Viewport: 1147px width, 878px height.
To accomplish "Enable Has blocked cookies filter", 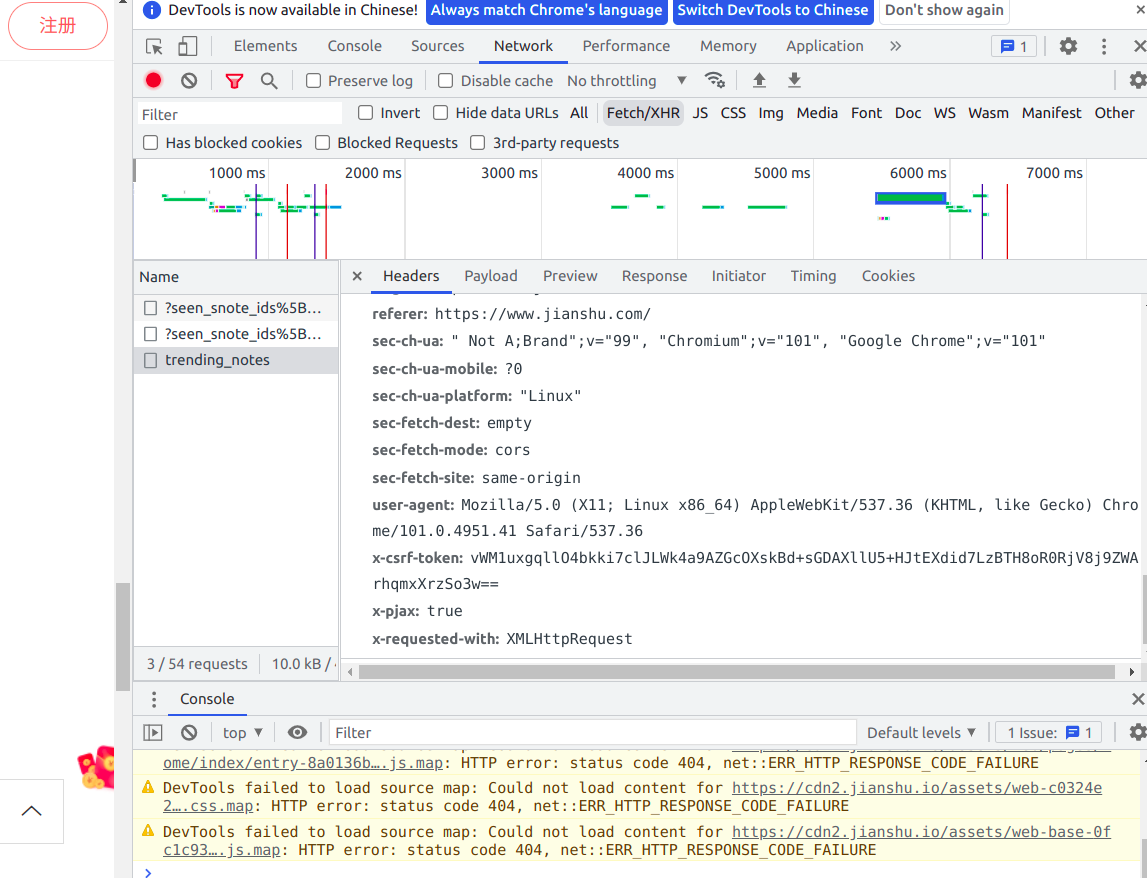I will [x=151, y=143].
